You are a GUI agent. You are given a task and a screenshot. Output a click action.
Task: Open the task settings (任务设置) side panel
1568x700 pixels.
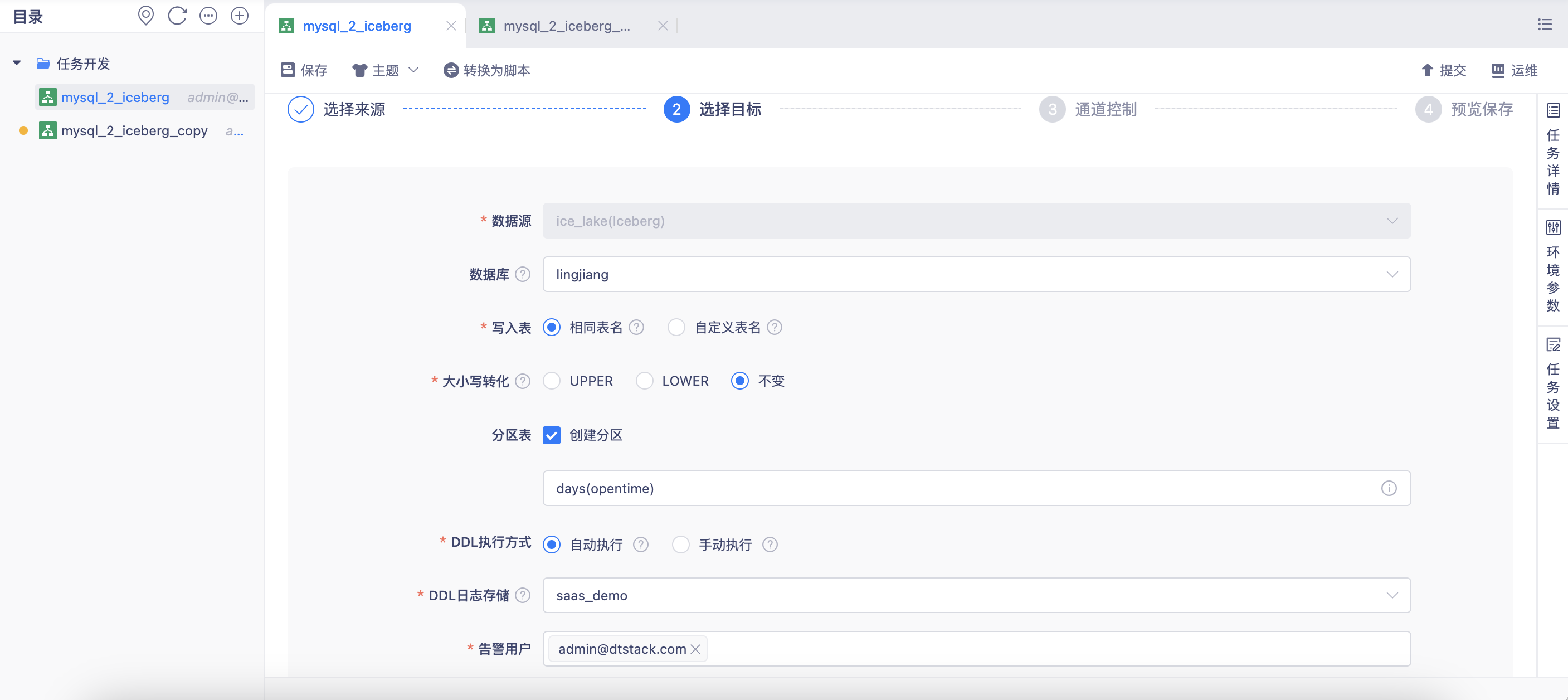1553,383
